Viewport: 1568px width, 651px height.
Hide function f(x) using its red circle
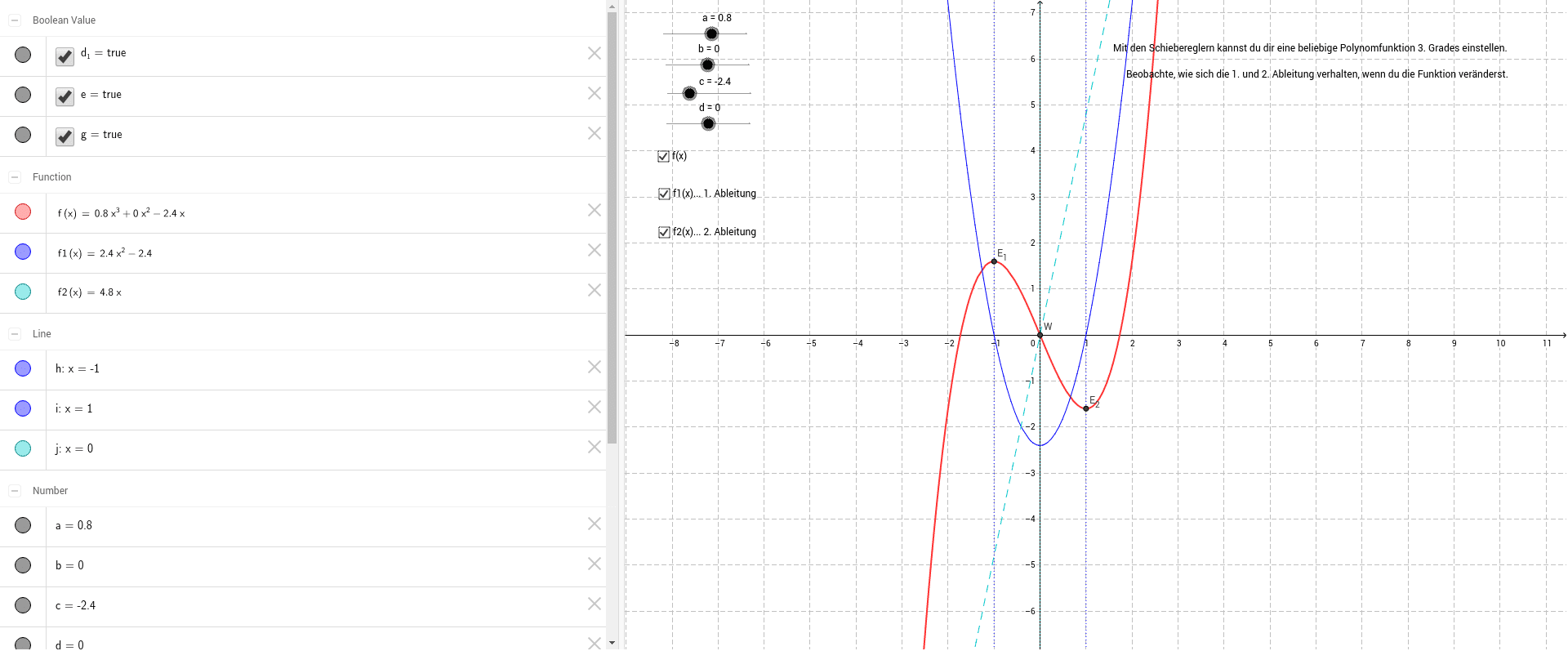[23, 212]
